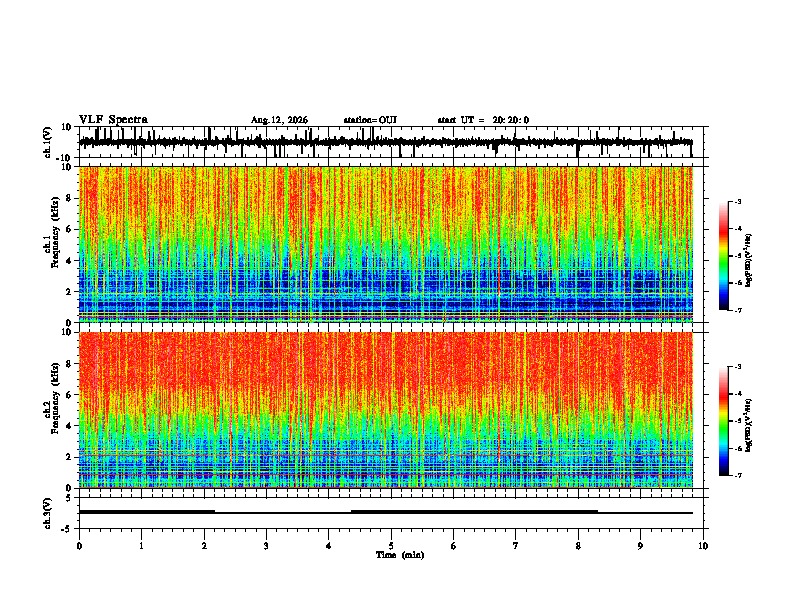Click time axis tick label "9"
This screenshot has height=612, width=792.
640,546
